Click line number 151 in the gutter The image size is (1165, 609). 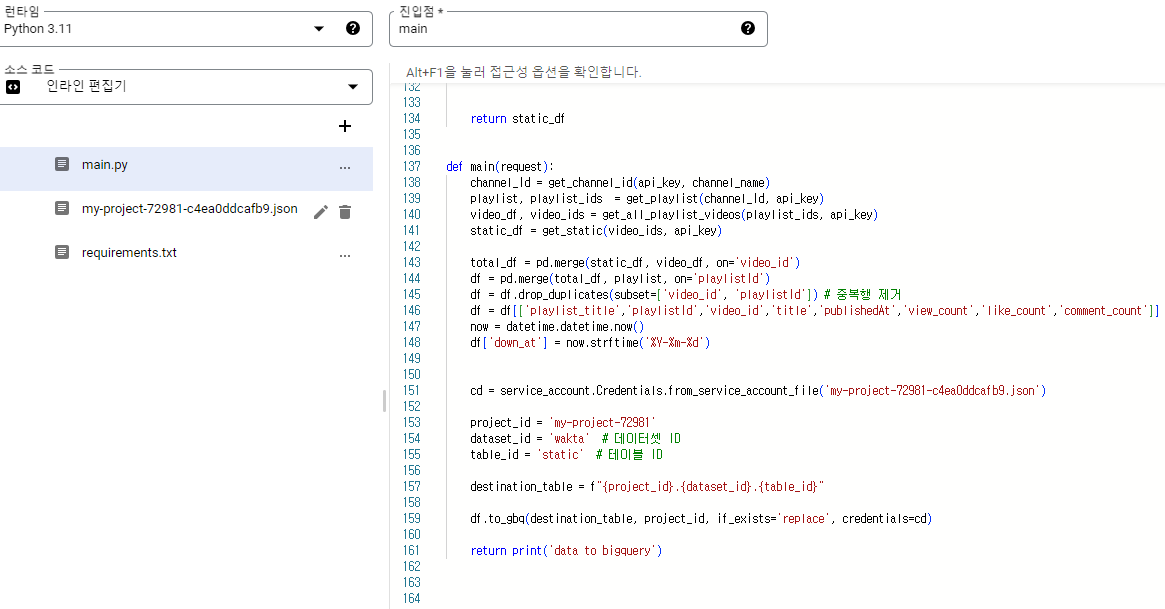412,391
